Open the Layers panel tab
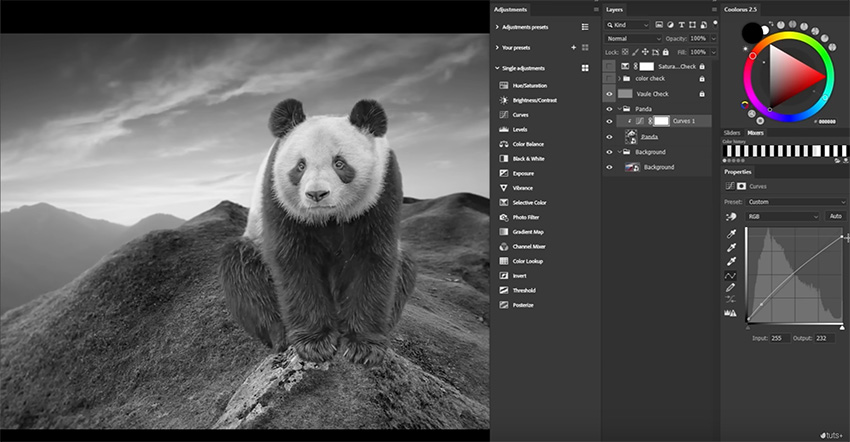Screen dimensions: 850x442 615,9
